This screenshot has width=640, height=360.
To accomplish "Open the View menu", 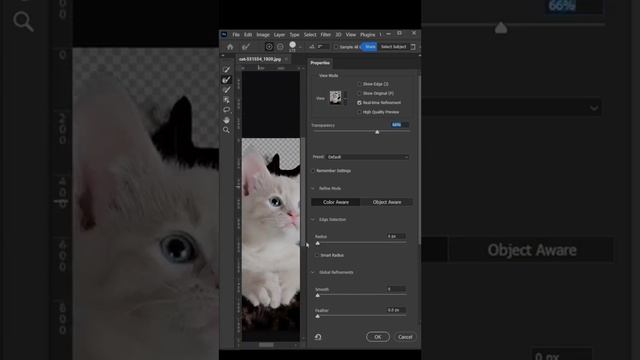I will click(x=351, y=35).
